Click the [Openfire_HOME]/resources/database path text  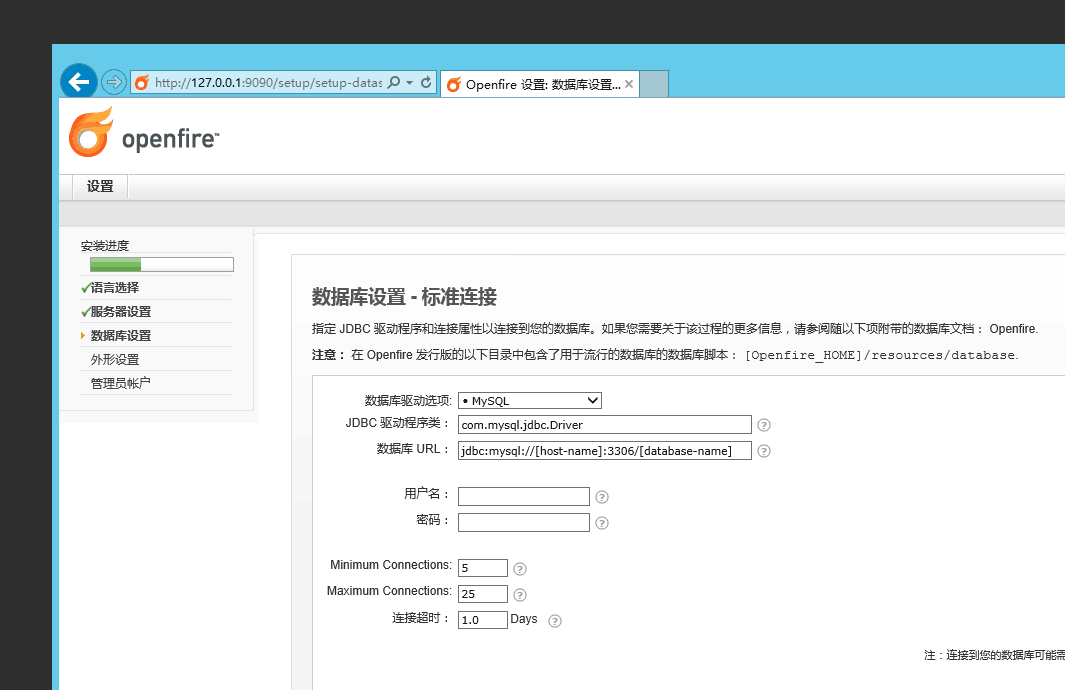tap(880, 355)
